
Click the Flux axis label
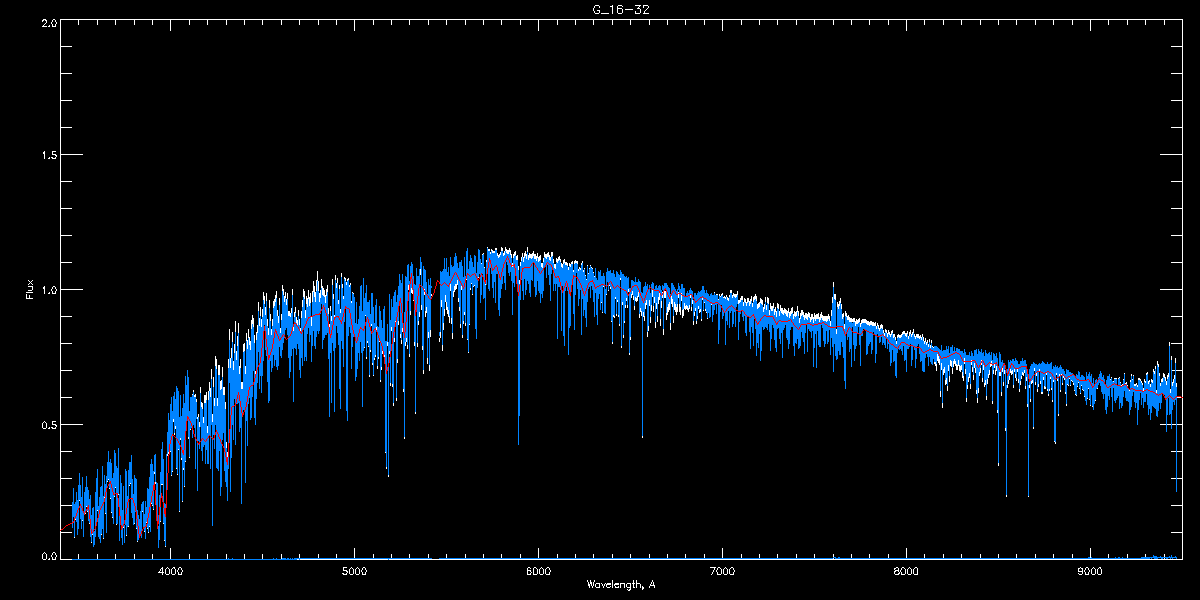coord(30,290)
